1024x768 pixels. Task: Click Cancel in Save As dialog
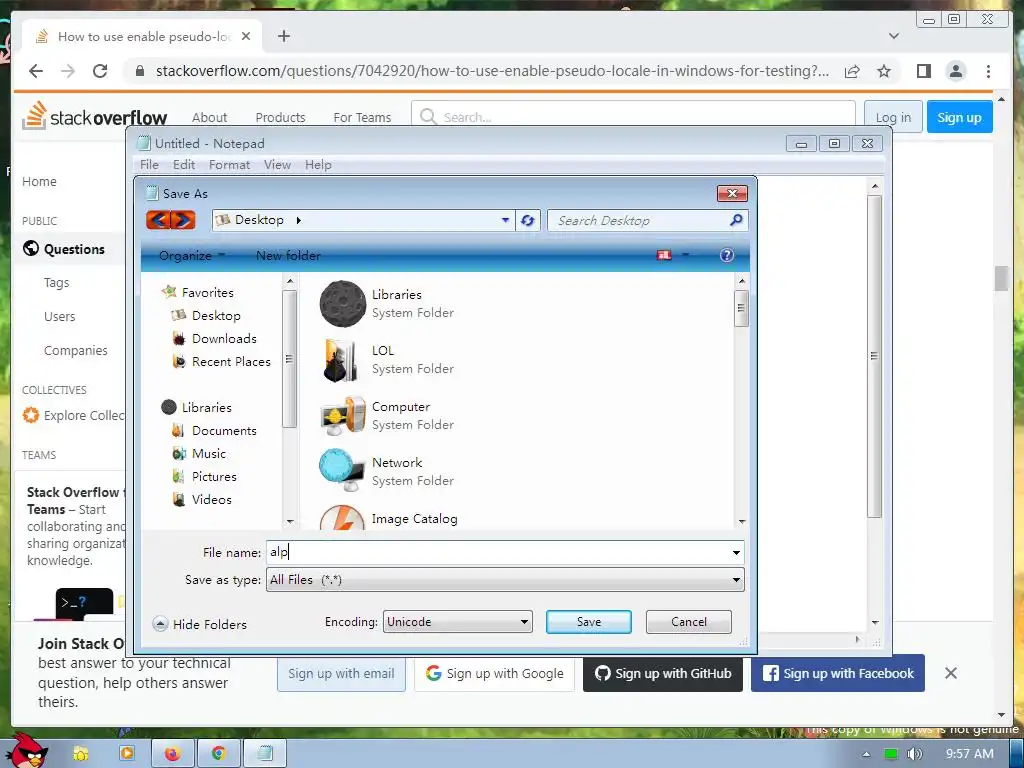(688, 622)
